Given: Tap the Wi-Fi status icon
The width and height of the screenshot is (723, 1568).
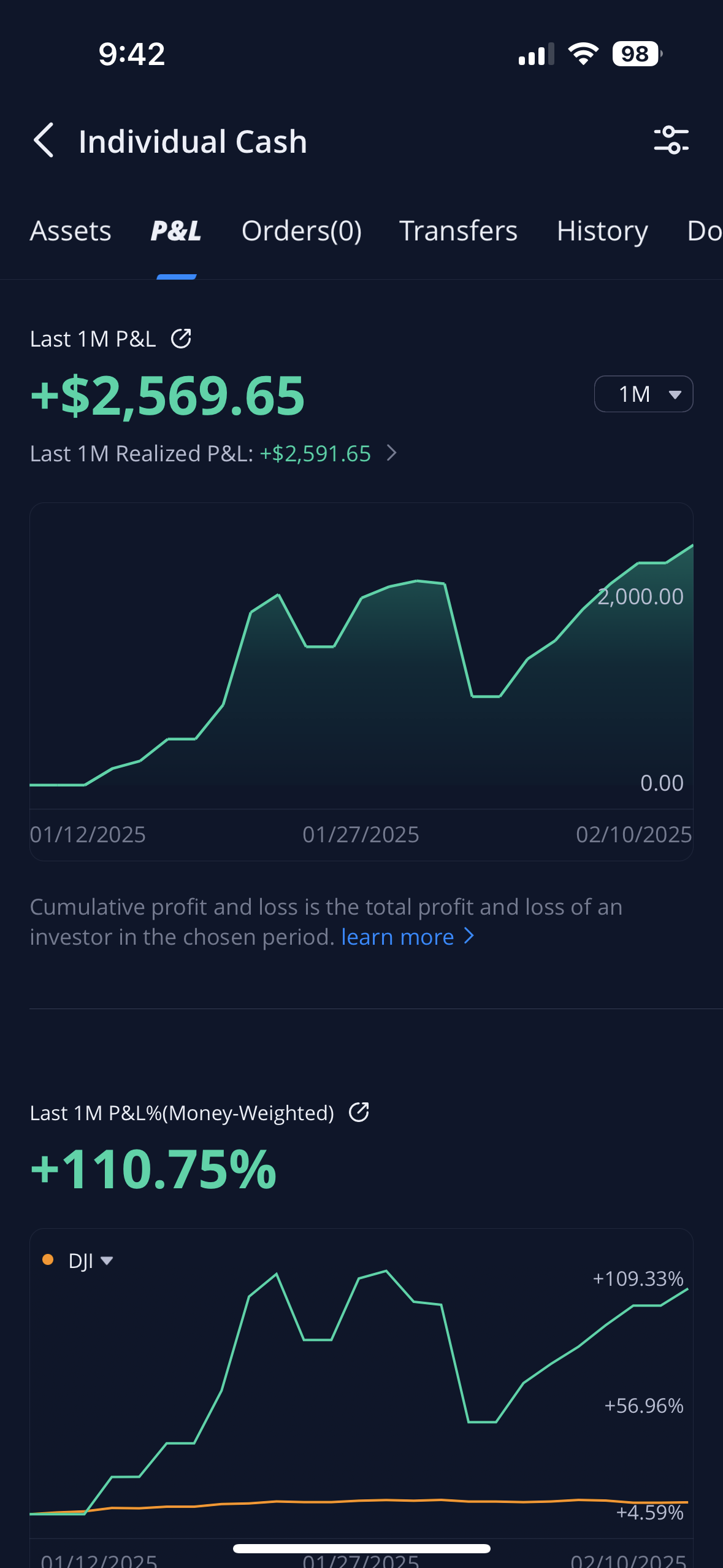Looking at the screenshot, I should click(583, 54).
